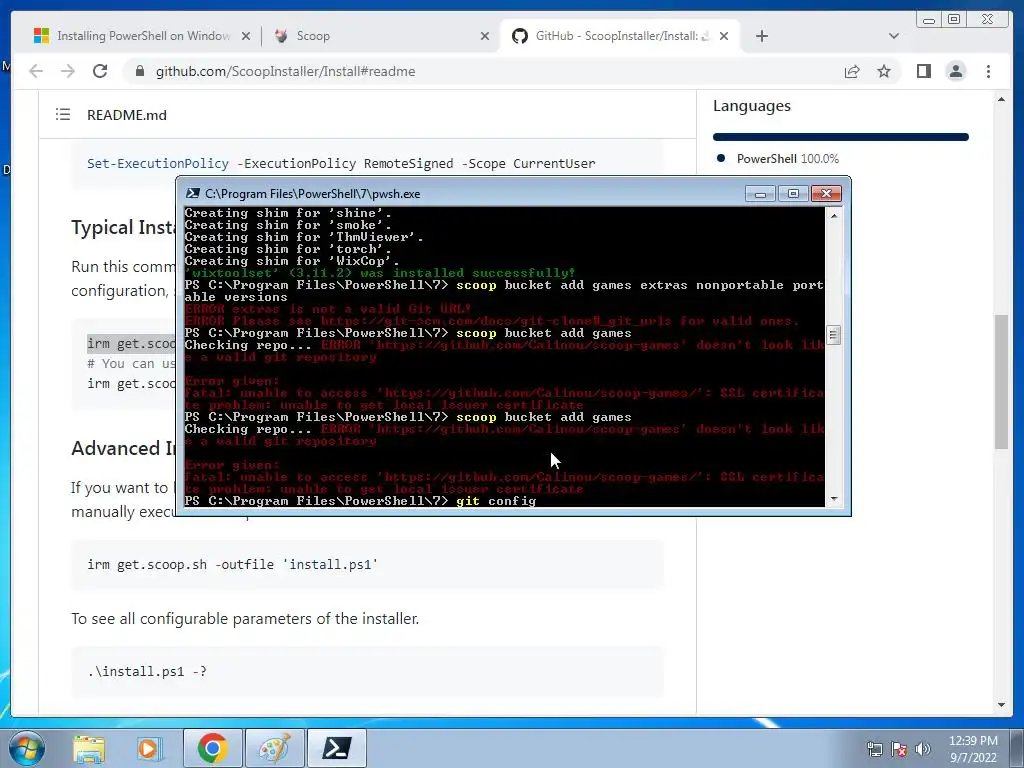Click the Set-ExecutionPolicy code line

click(341, 163)
